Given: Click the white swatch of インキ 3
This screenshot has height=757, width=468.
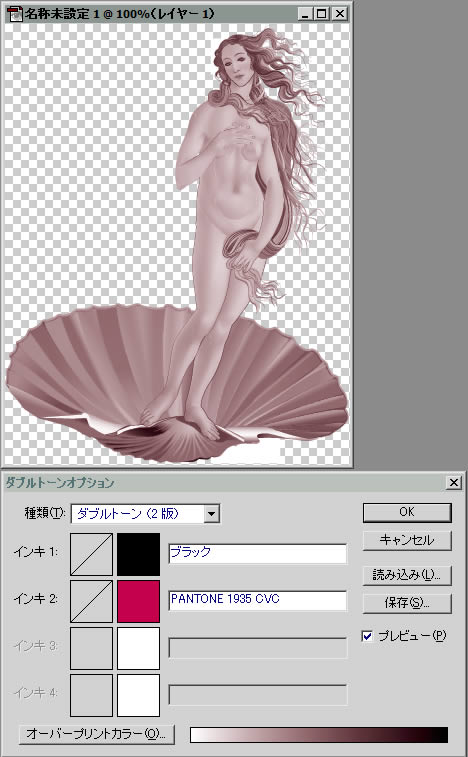Looking at the screenshot, I should point(139,648).
